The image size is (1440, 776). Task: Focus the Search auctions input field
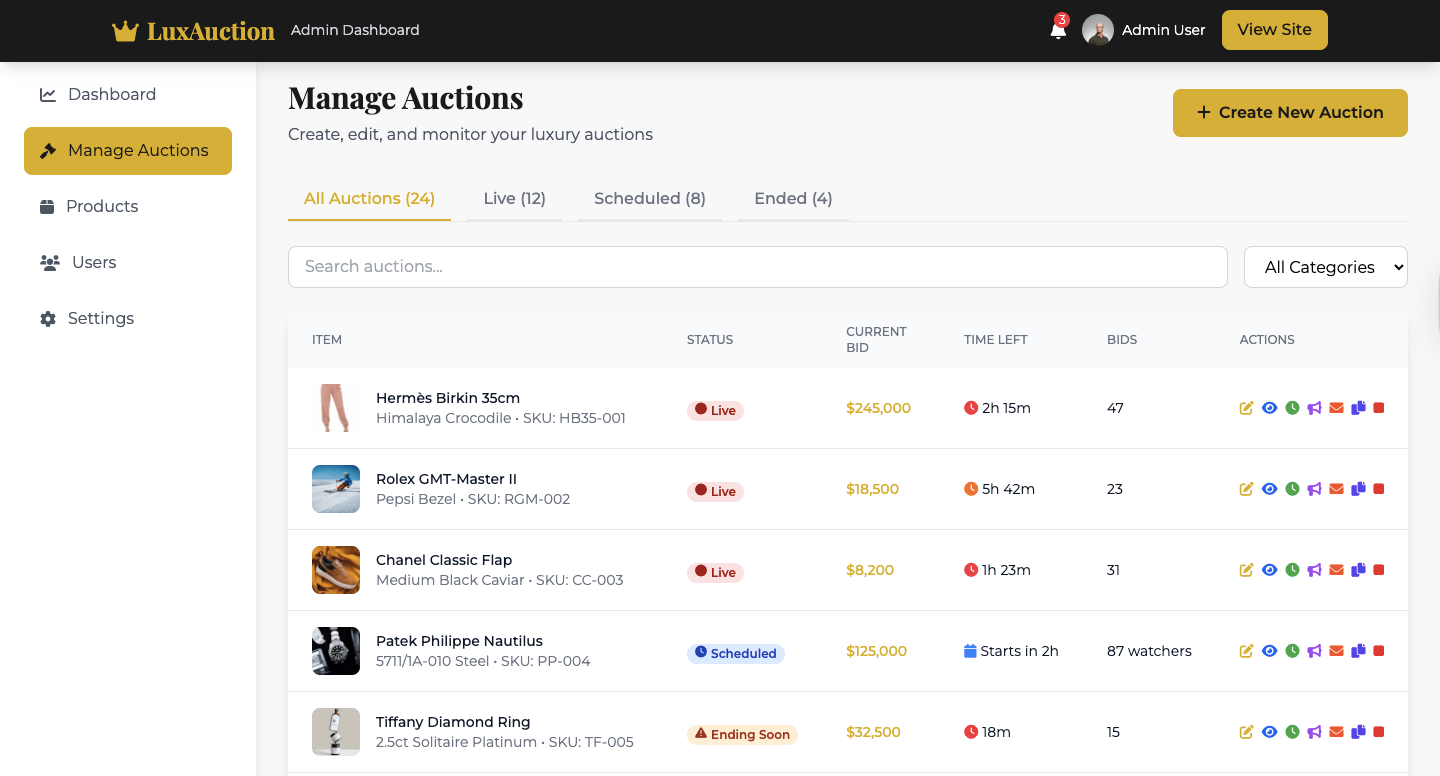(757, 267)
